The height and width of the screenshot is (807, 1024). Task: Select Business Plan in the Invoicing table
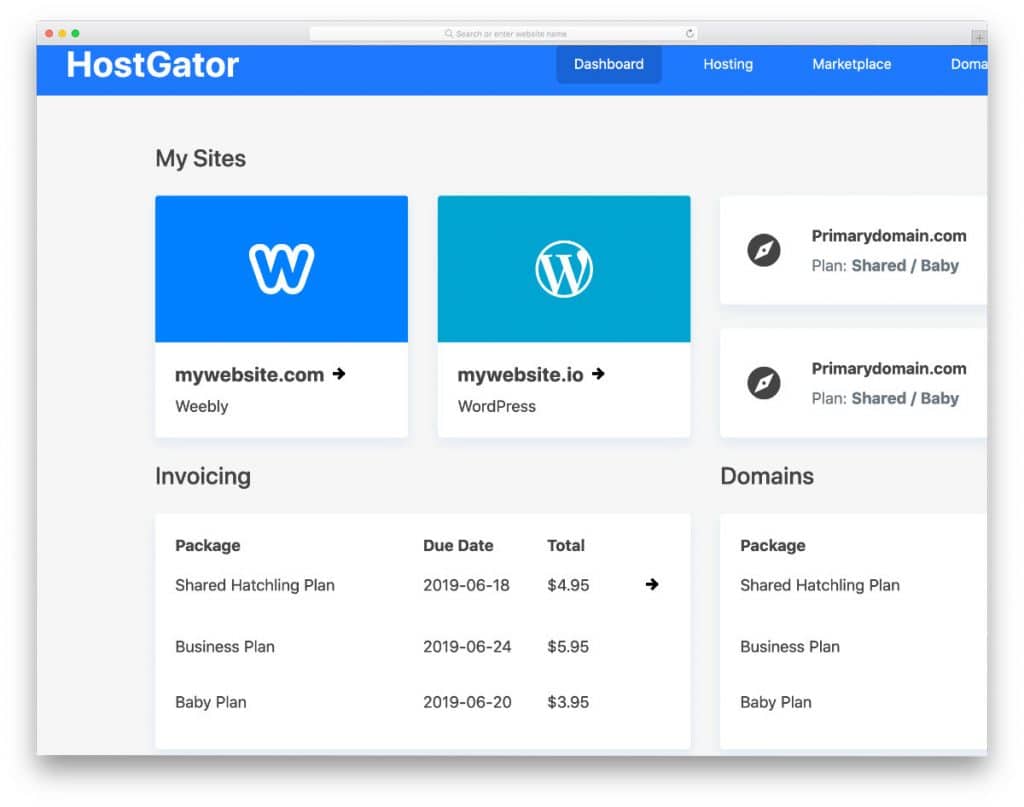[224, 647]
